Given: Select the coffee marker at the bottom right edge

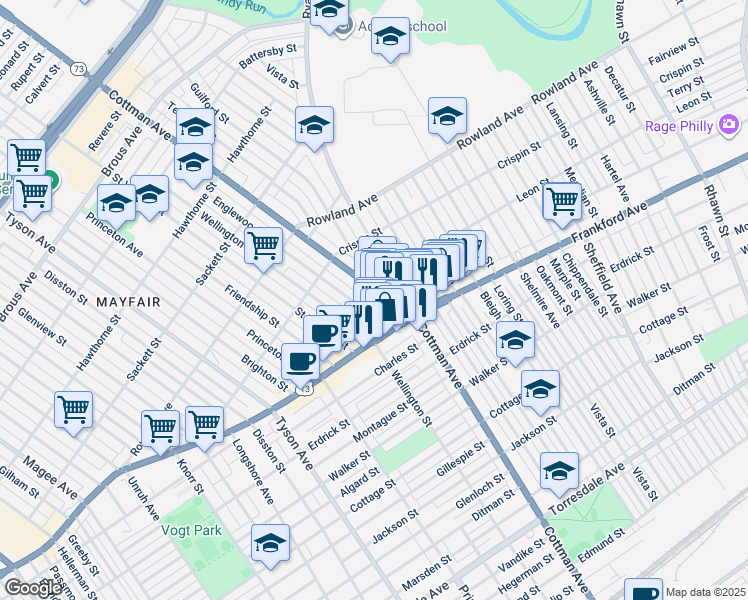Looking at the screenshot, I should tap(643, 590).
